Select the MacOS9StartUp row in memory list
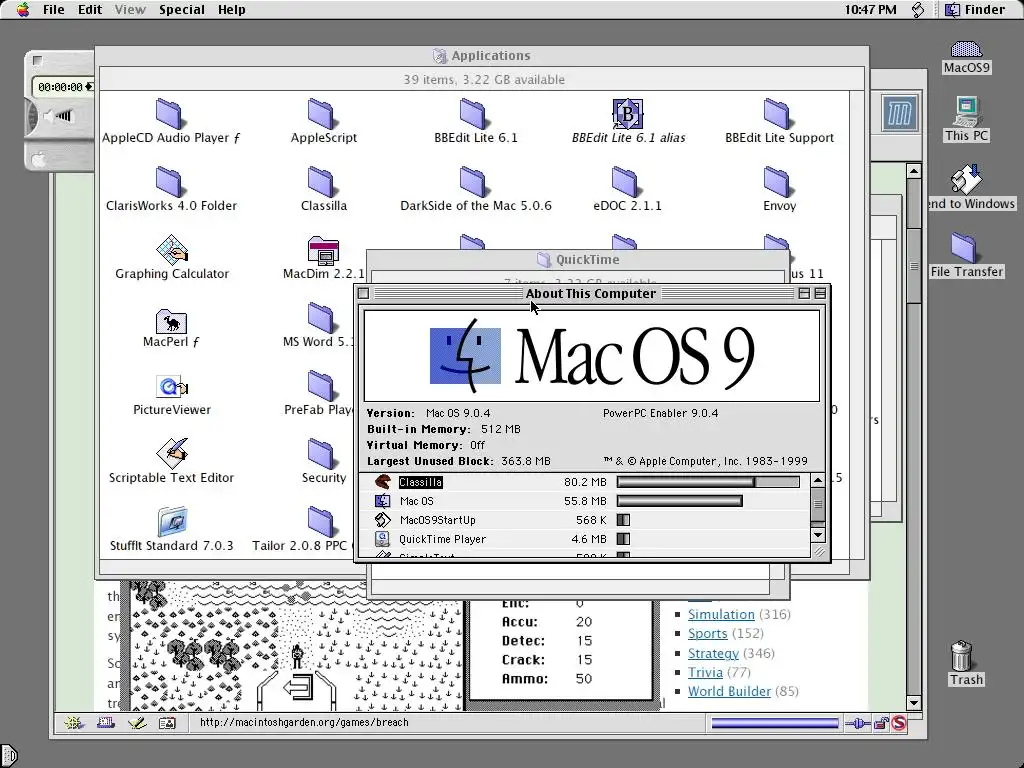 (584, 520)
